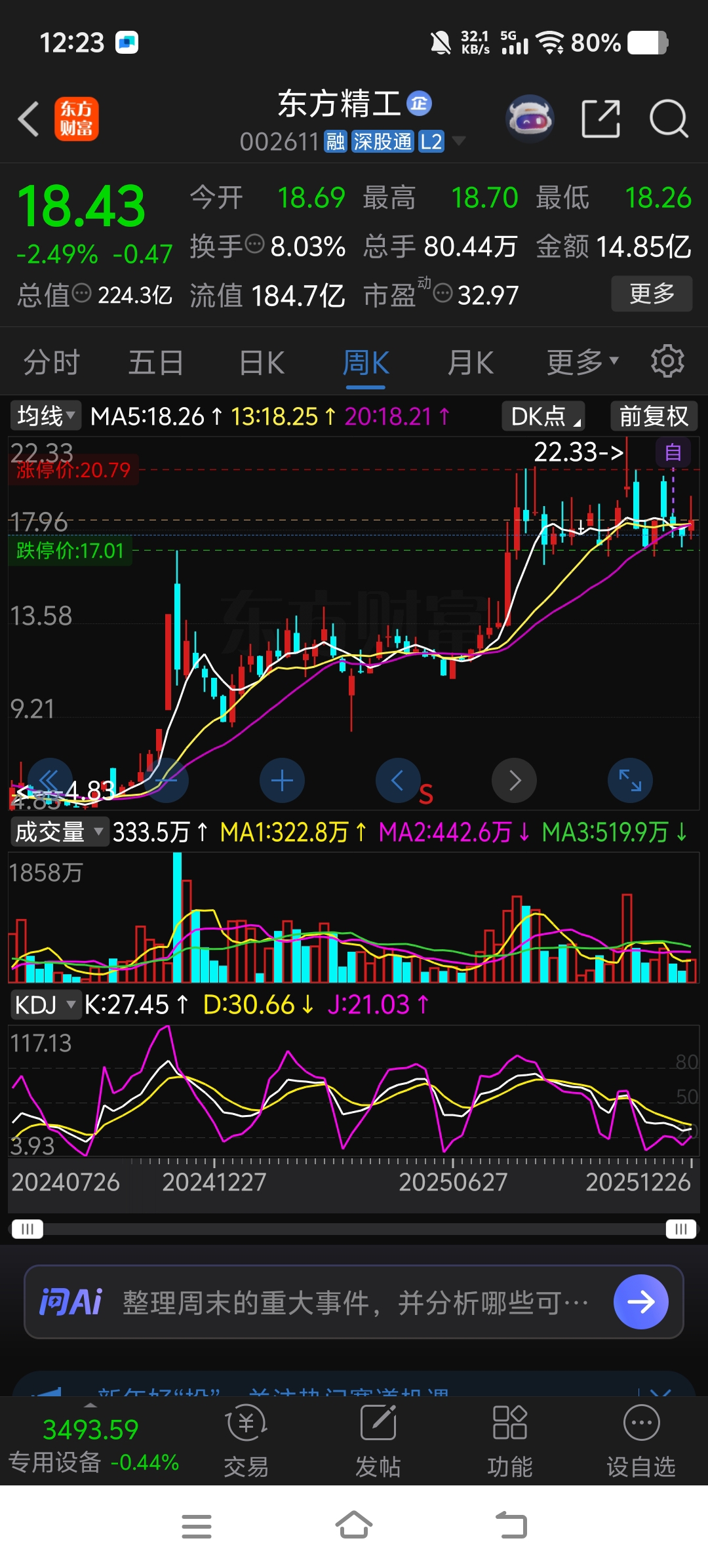This screenshot has width=708, height=1568.
Task: Open the 东方财富 orange logo
Action: pyautogui.click(x=76, y=119)
